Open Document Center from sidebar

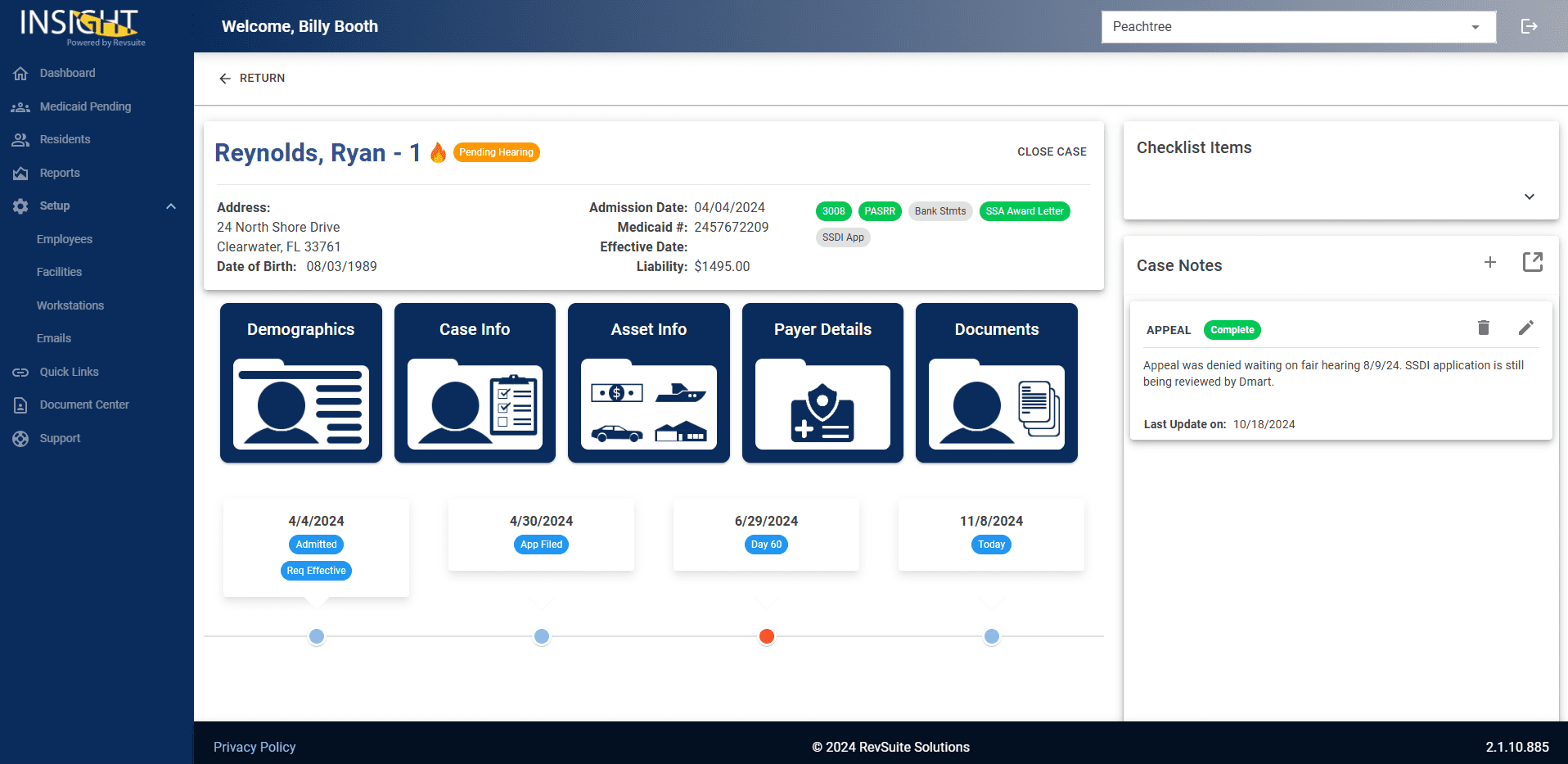[x=84, y=405]
